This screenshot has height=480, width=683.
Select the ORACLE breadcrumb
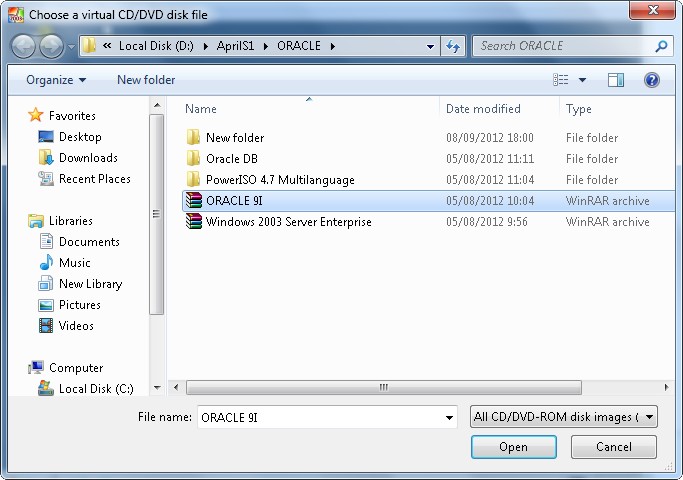[299, 46]
